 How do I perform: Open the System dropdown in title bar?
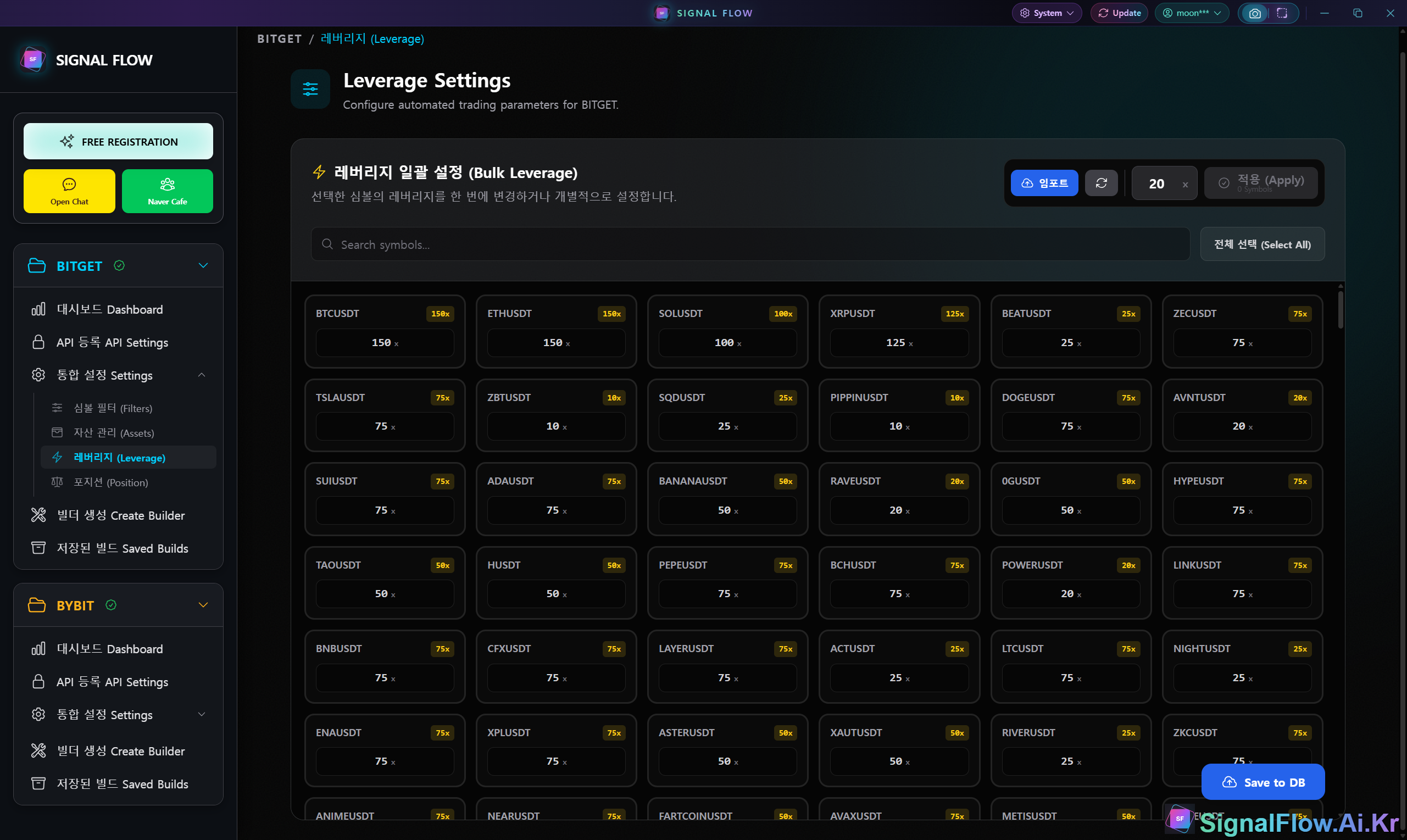[1047, 13]
